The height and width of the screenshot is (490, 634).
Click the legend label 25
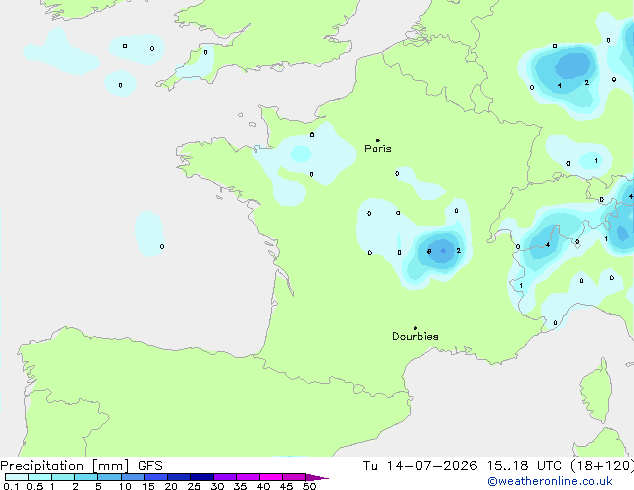pos(194,486)
